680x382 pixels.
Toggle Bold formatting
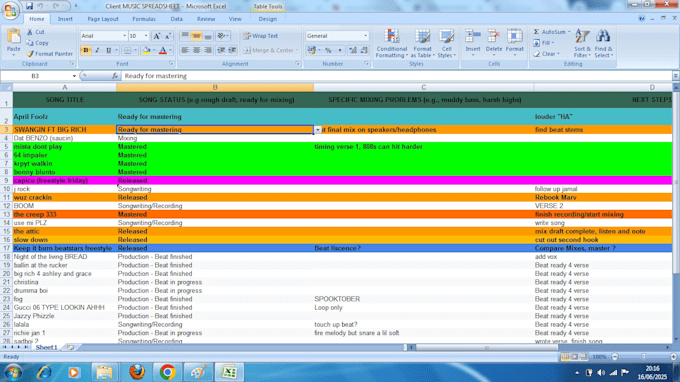86,50
